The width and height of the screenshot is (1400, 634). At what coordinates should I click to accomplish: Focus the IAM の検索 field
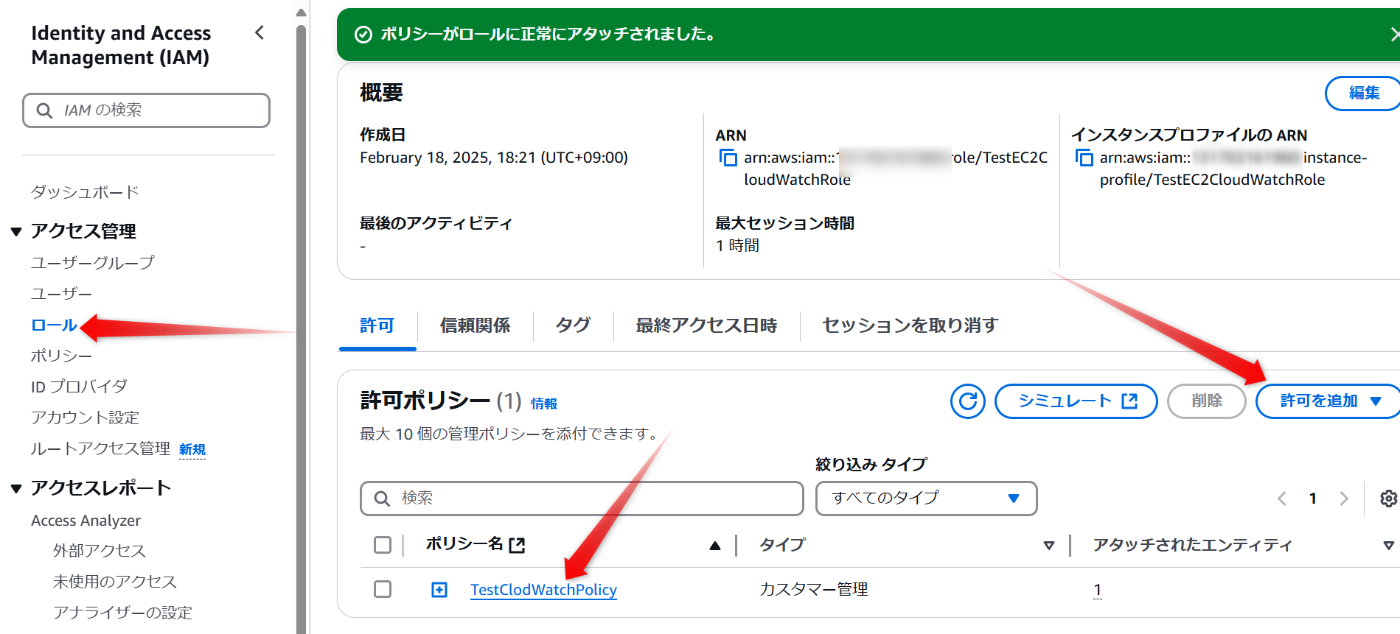tap(146, 111)
